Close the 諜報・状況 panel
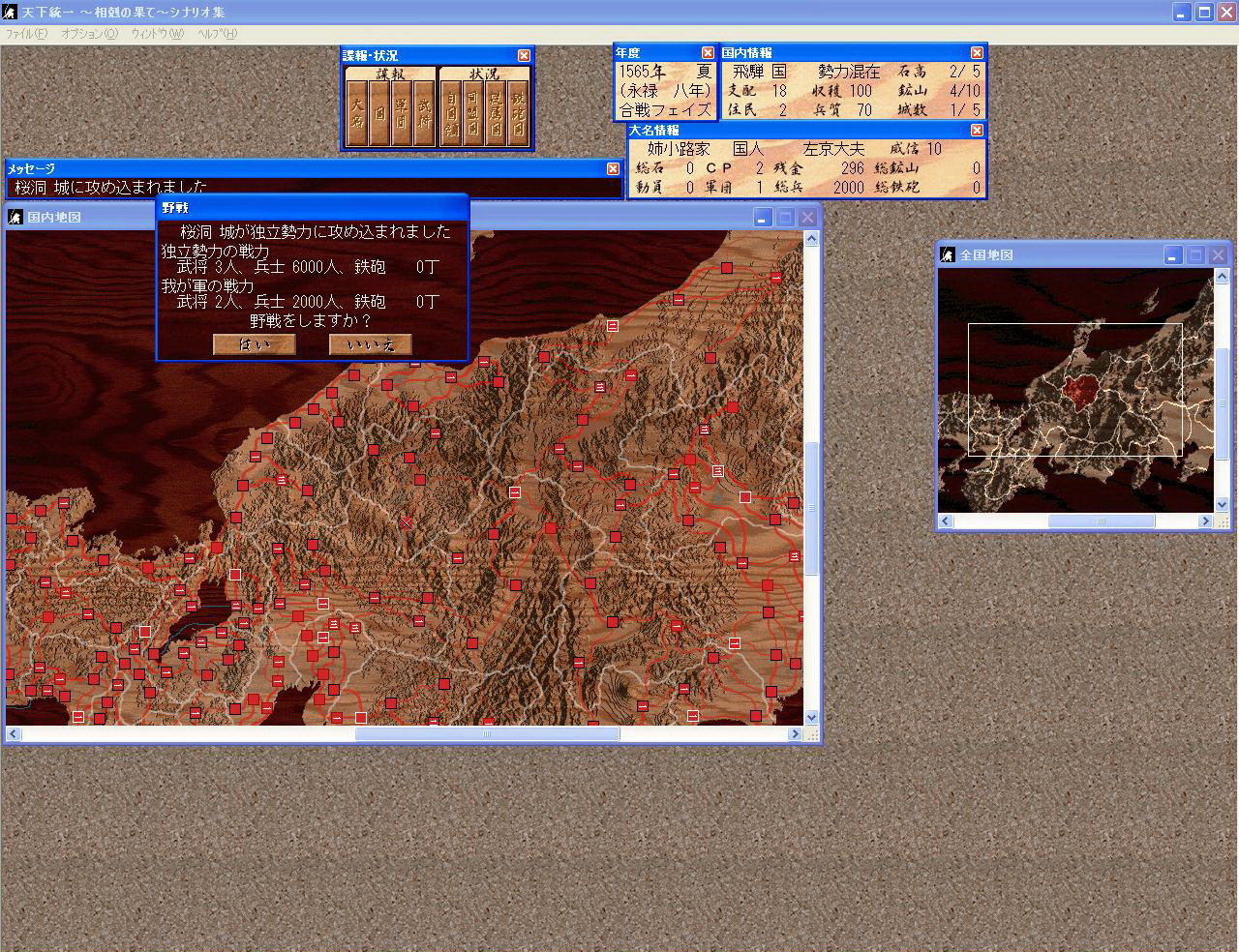This screenshot has height=952, width=1239. click(x=524, y=55)
